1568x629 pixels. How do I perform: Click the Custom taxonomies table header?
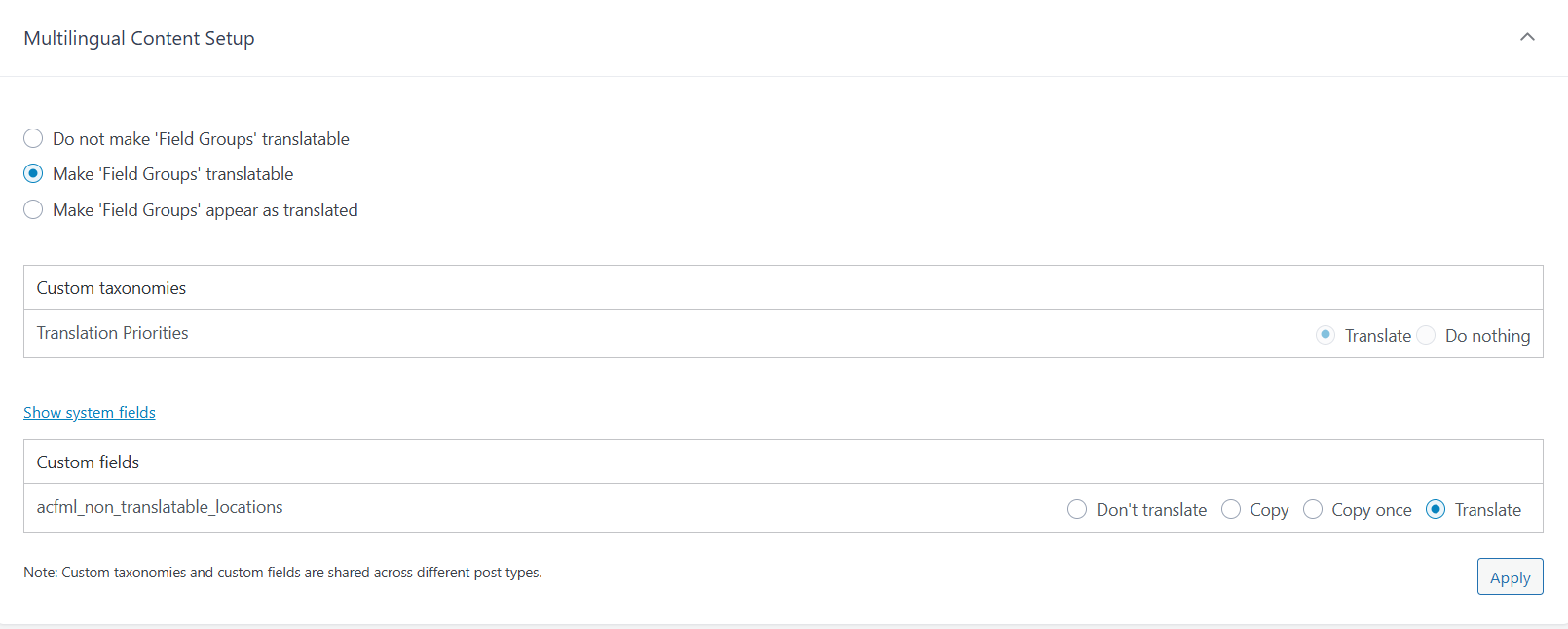(111, 288)
